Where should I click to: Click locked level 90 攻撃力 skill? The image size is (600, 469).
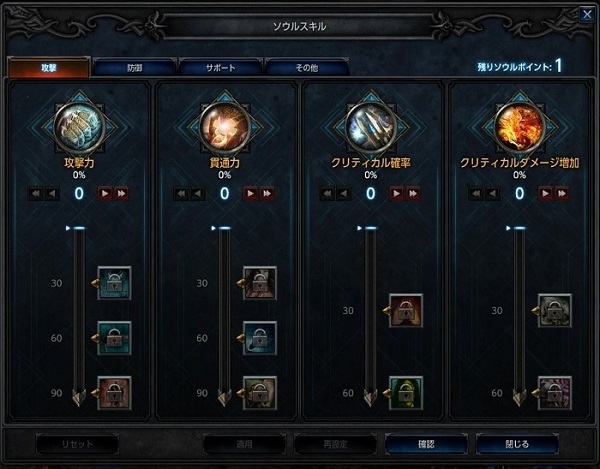tap(114, 393)
